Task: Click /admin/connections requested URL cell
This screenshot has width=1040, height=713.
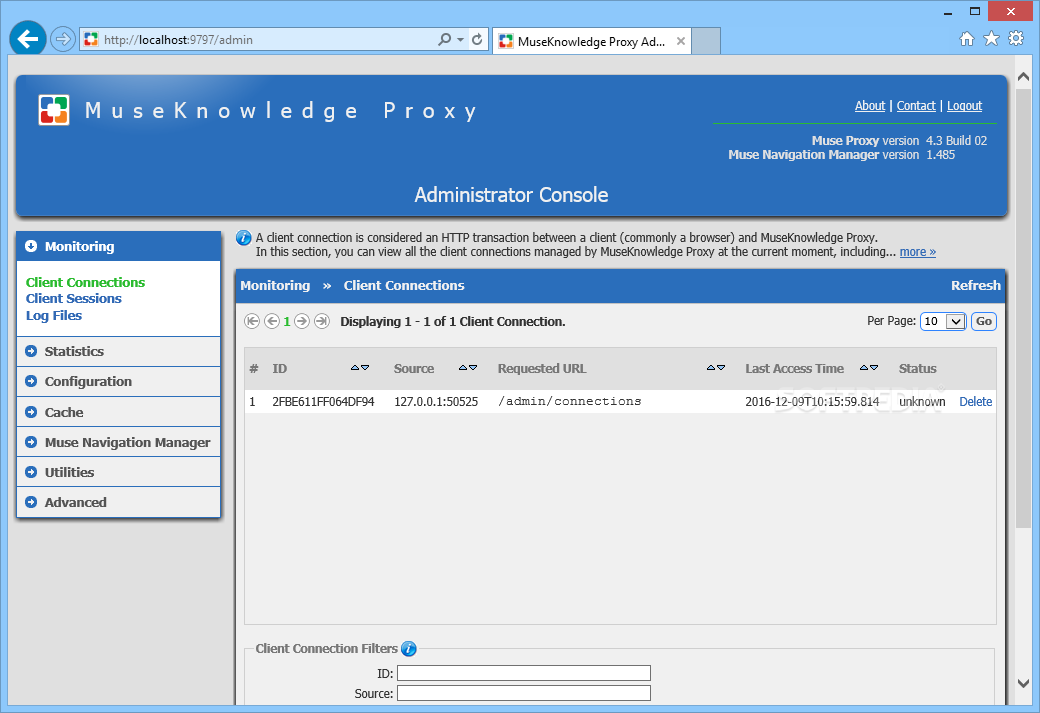Action: 570,401
